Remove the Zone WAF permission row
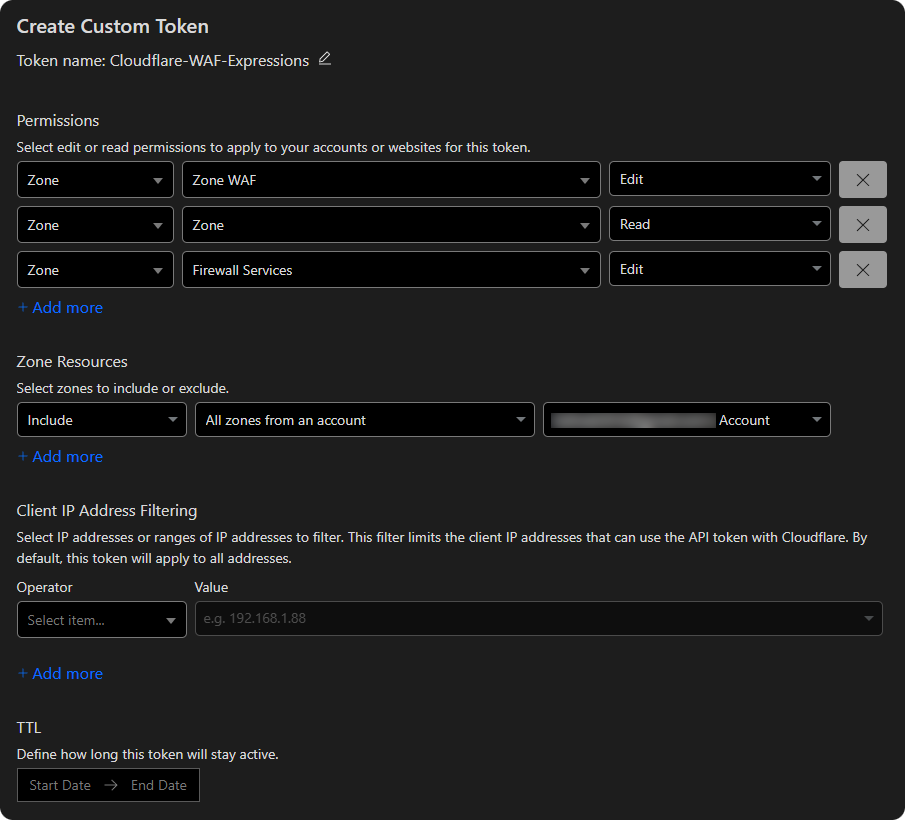This screenshot has height=820, width=905. point(862,180)
